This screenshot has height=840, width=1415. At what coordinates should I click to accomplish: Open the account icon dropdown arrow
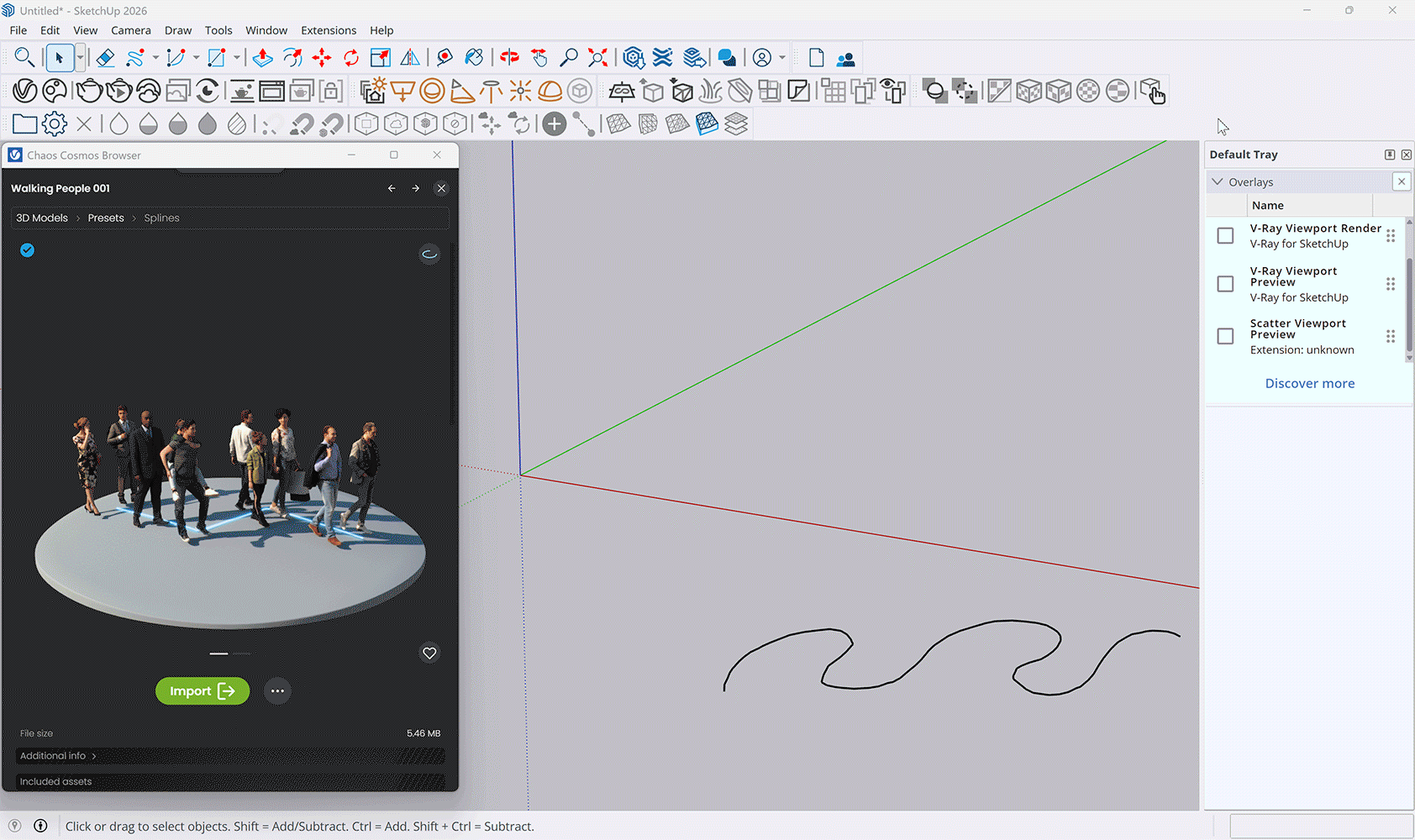(782, 57)
